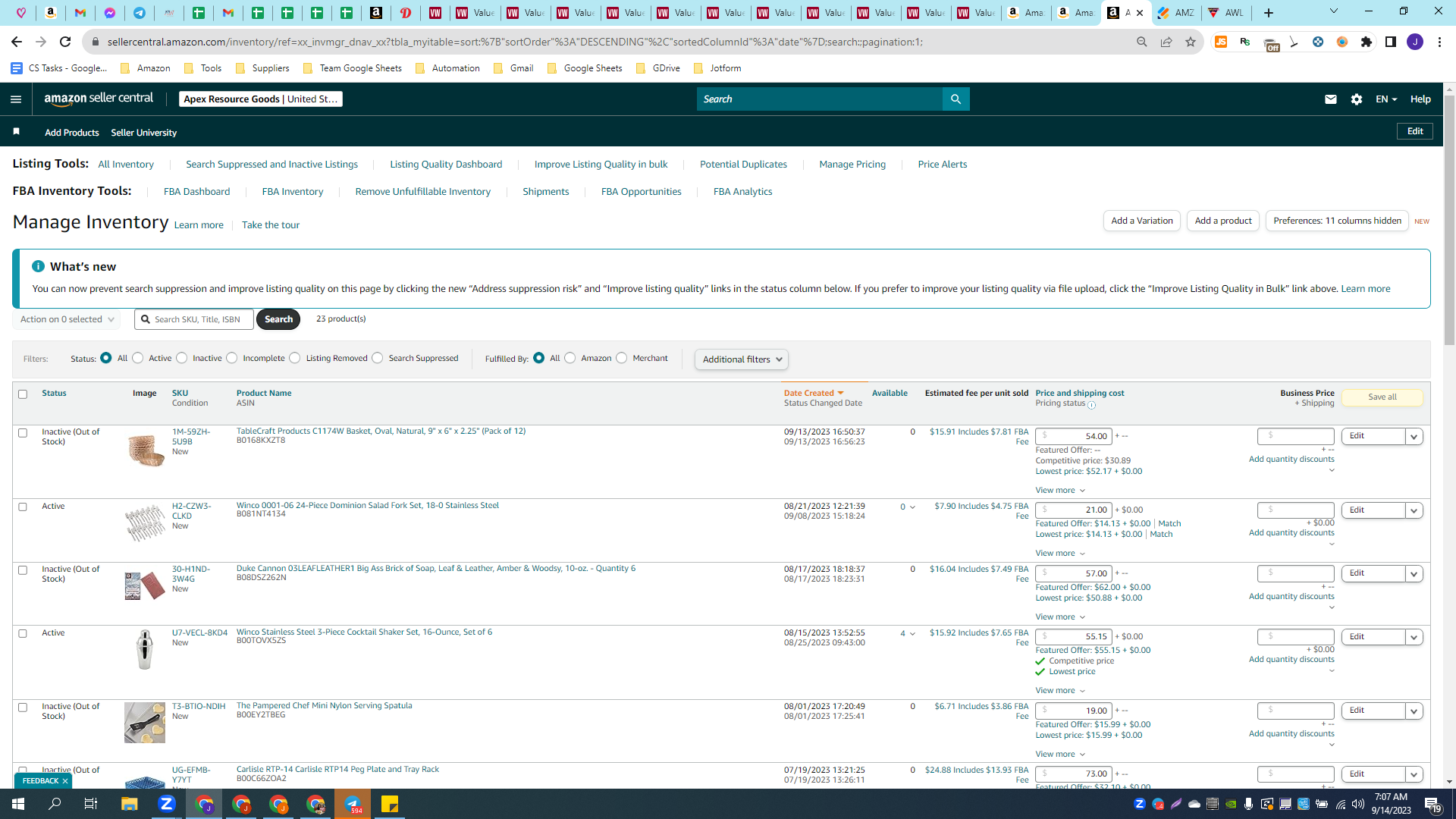Viewport: 1456px width, 819px height.
Task: Open the Take the tour link
Action: [271, 225]
